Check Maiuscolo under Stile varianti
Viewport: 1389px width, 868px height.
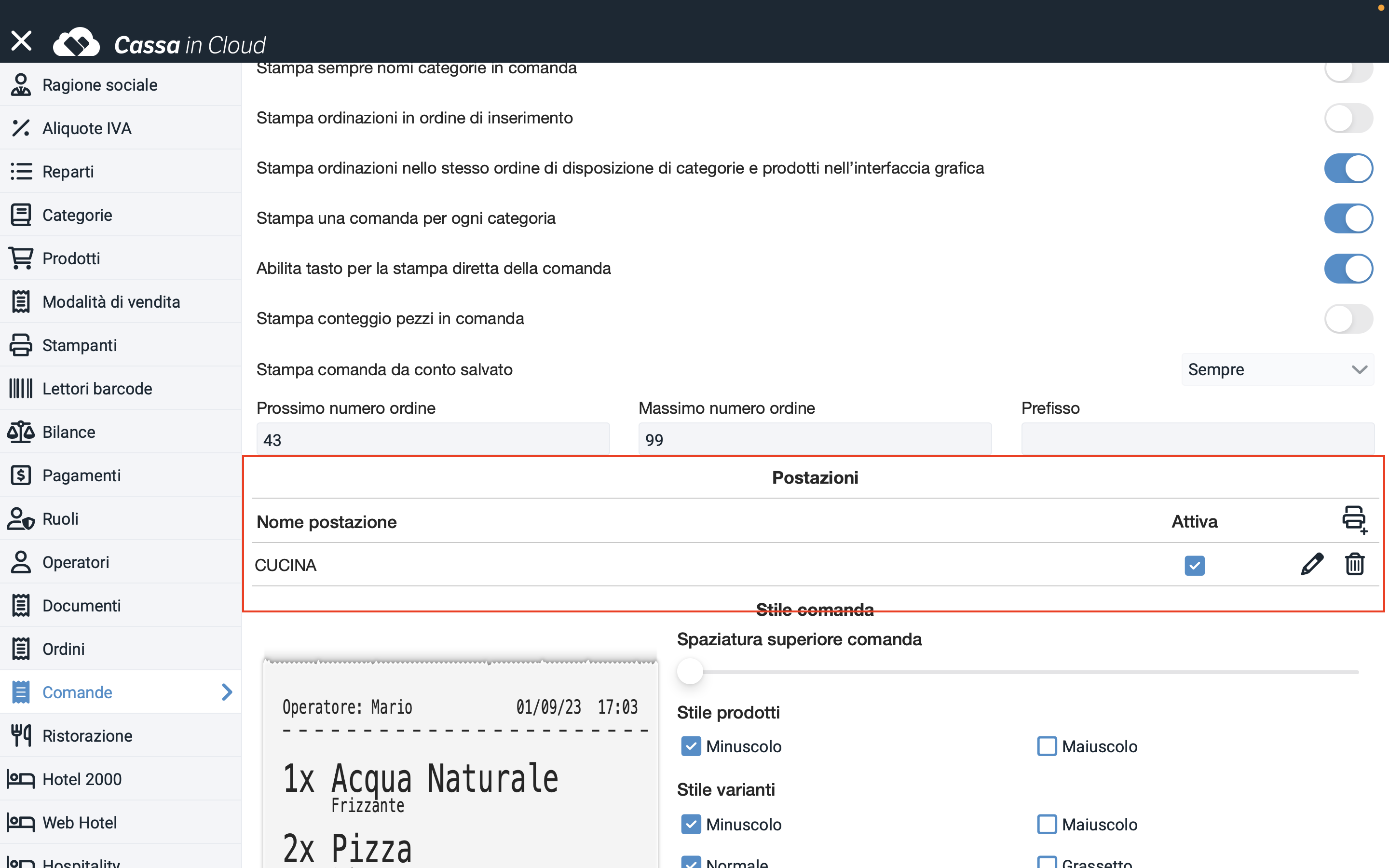1047,825
